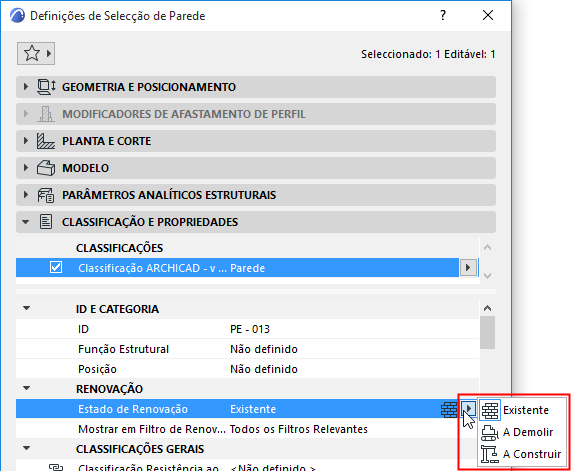Click the Classificação e Propriedades document icon
The image size is (571, 471).
pyautogui.click(x=46, y=222)
